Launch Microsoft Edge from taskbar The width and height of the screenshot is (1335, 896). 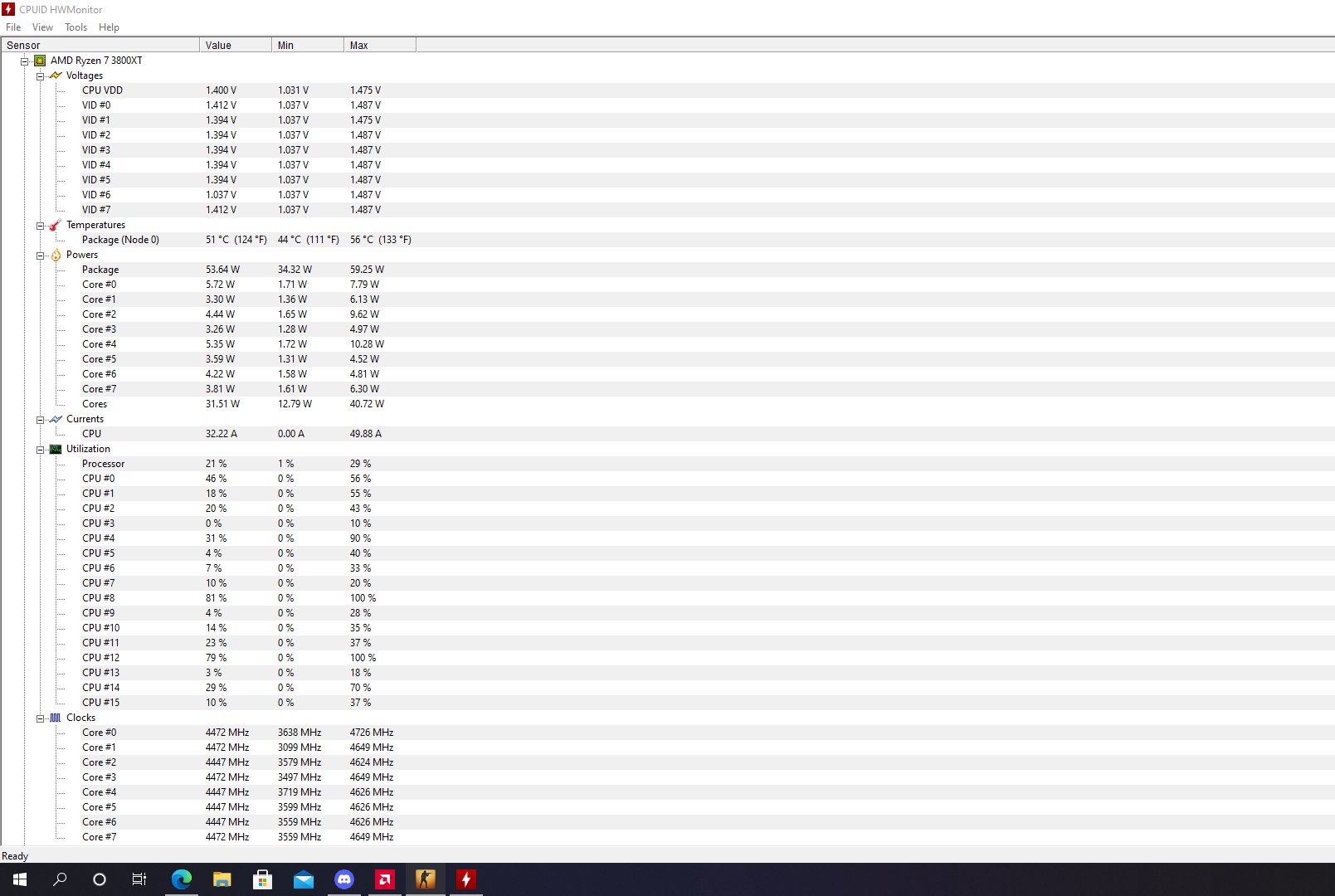[181, 879]
